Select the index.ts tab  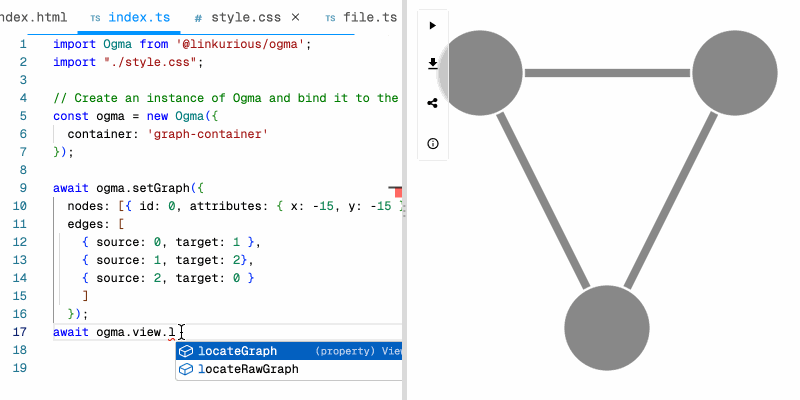click(129, 18)
